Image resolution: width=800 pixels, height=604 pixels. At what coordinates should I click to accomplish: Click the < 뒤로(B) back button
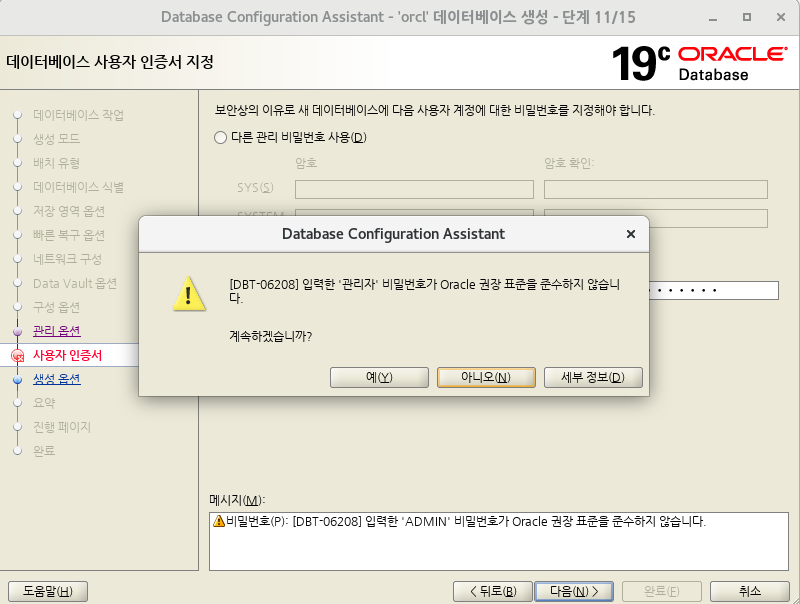493,591
